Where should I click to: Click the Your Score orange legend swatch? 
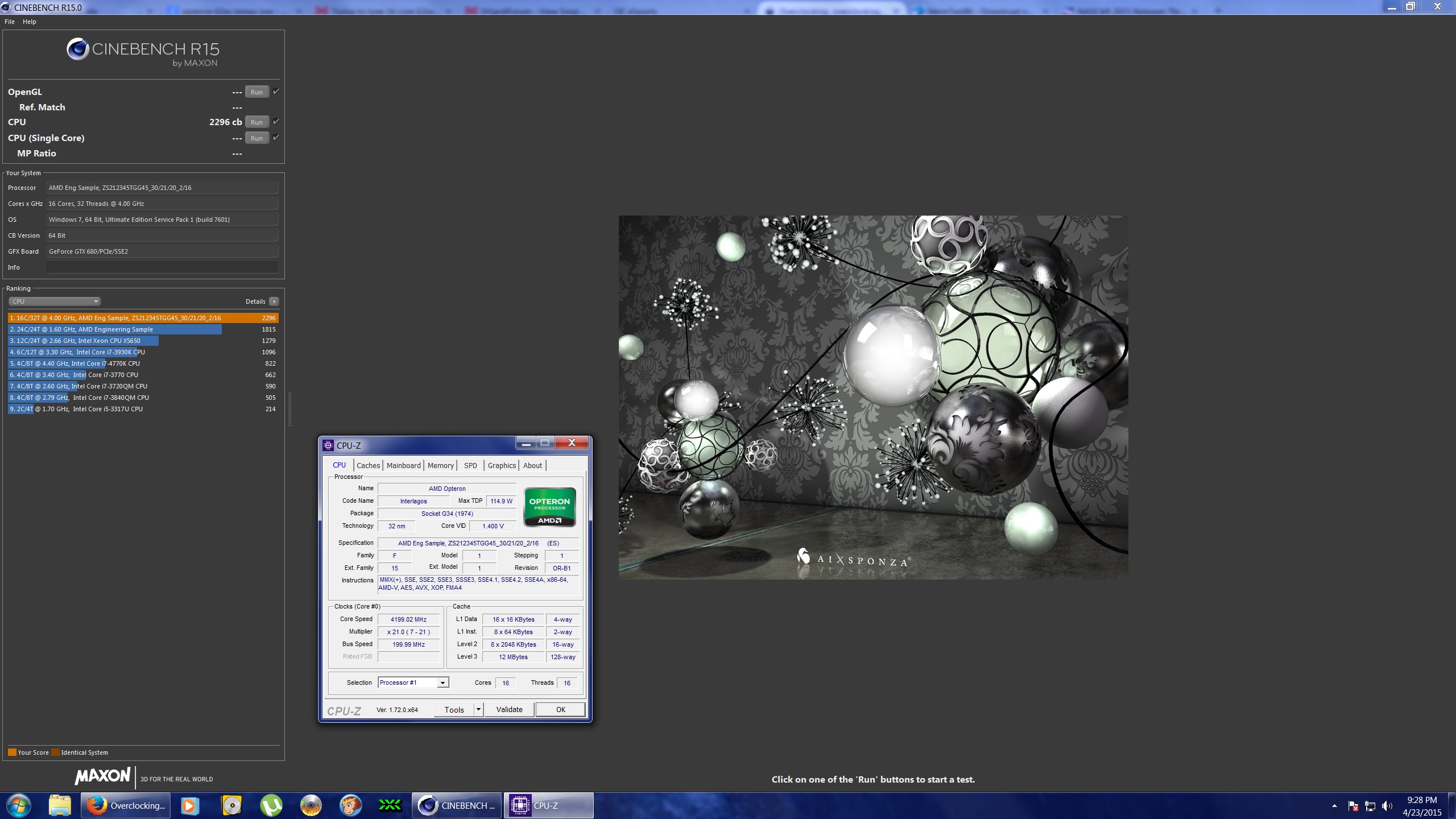(12, 752)
